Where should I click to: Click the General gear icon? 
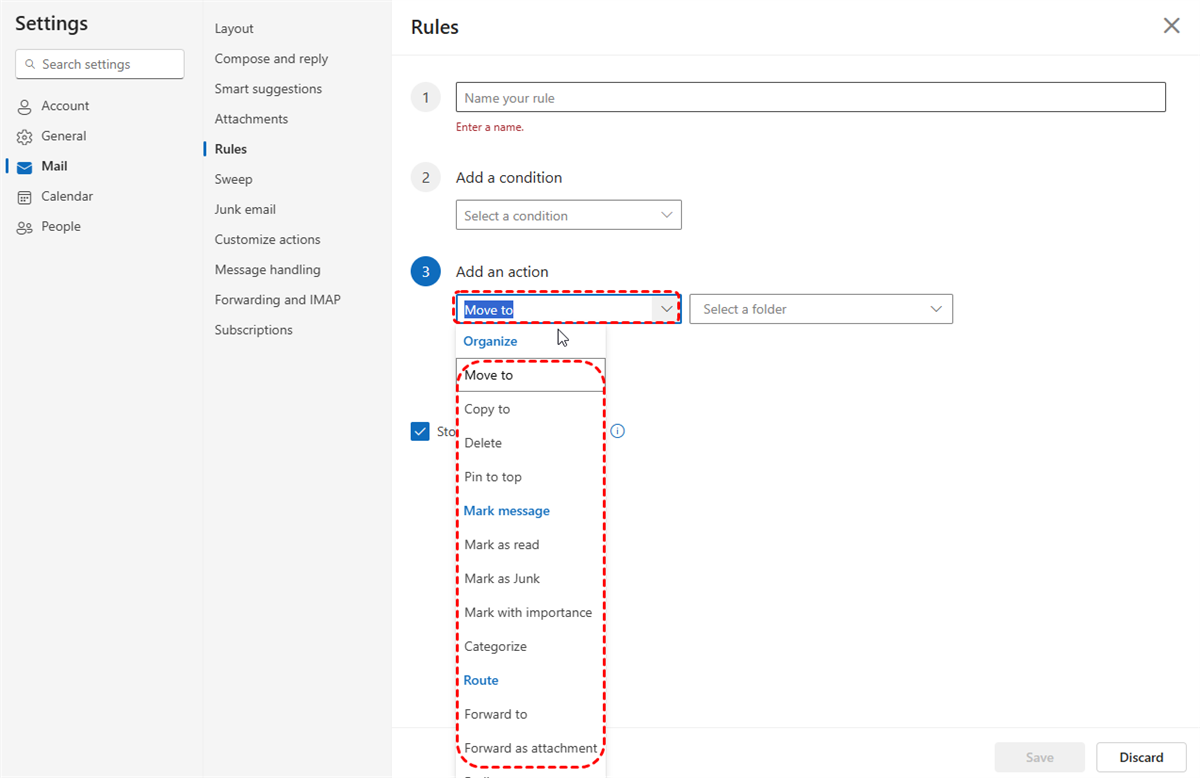pos(25,137)
